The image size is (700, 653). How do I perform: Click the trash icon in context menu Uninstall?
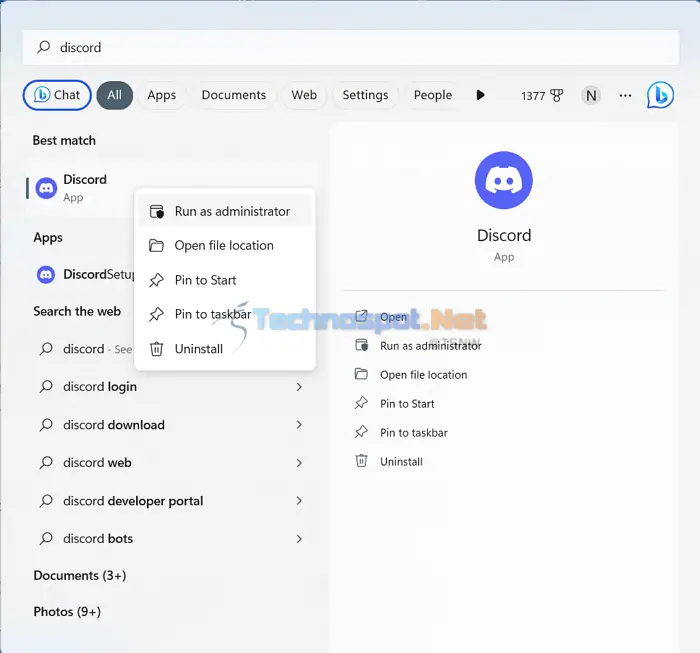[156, 349]
